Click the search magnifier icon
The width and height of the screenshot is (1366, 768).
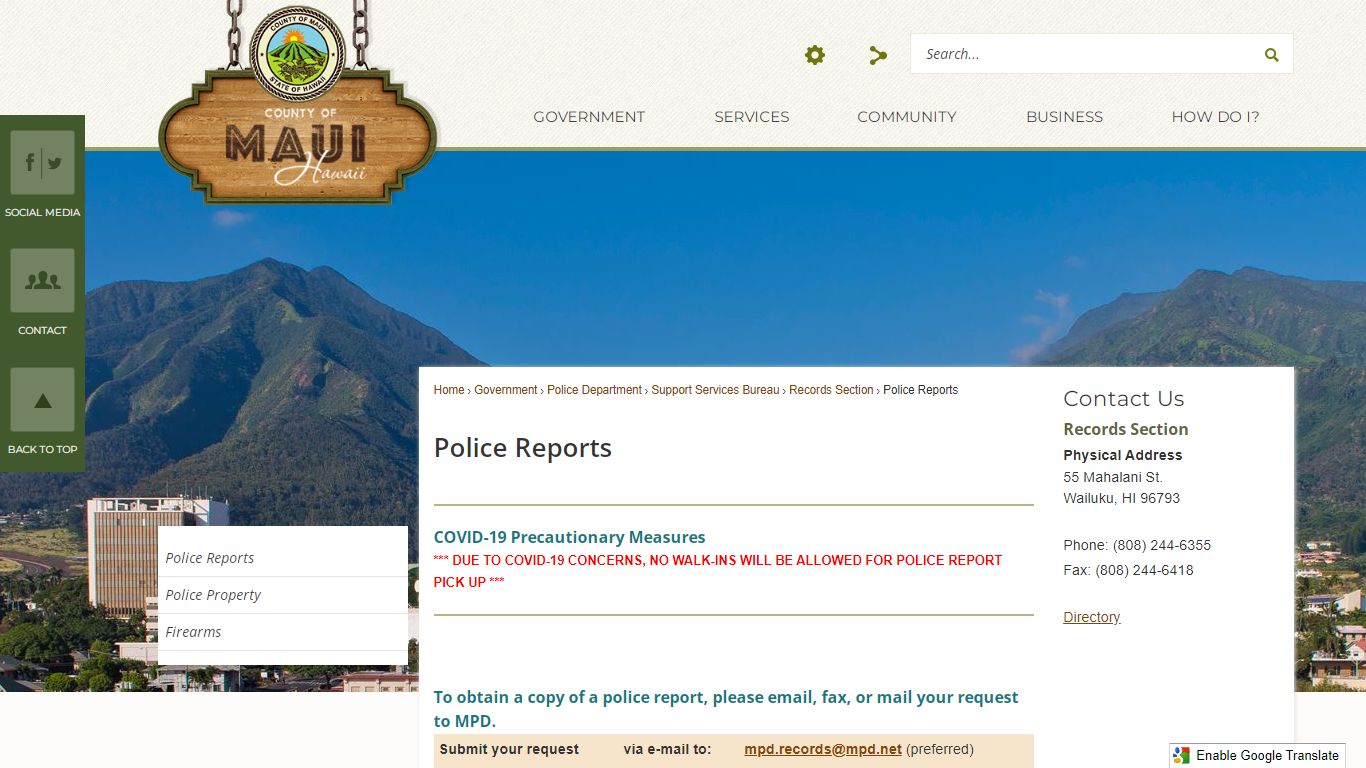click(1271, 55)
